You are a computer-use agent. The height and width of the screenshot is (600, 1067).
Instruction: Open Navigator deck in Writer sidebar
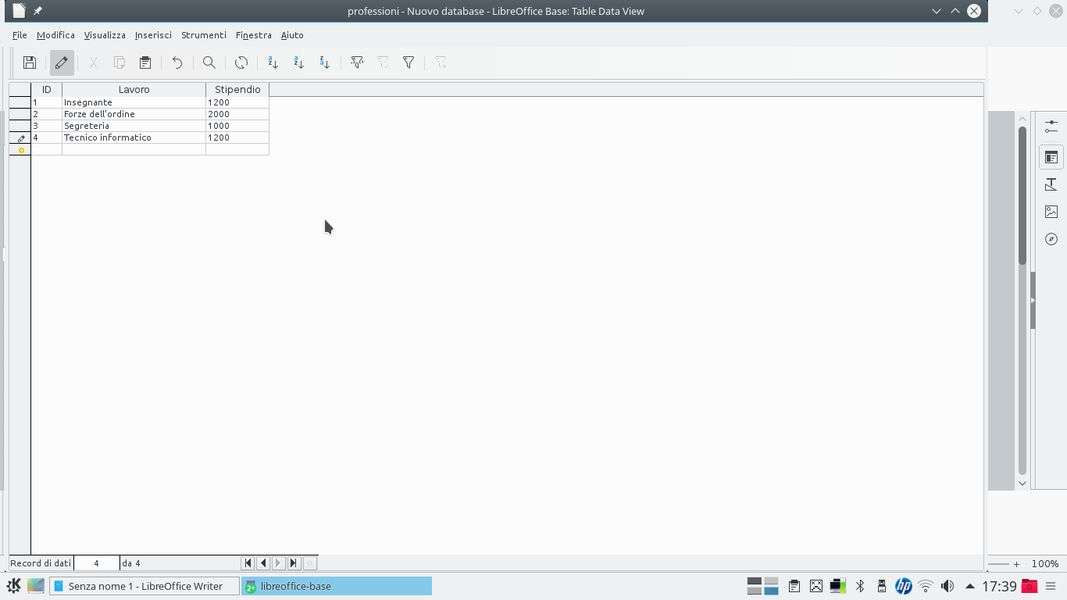1051,239
